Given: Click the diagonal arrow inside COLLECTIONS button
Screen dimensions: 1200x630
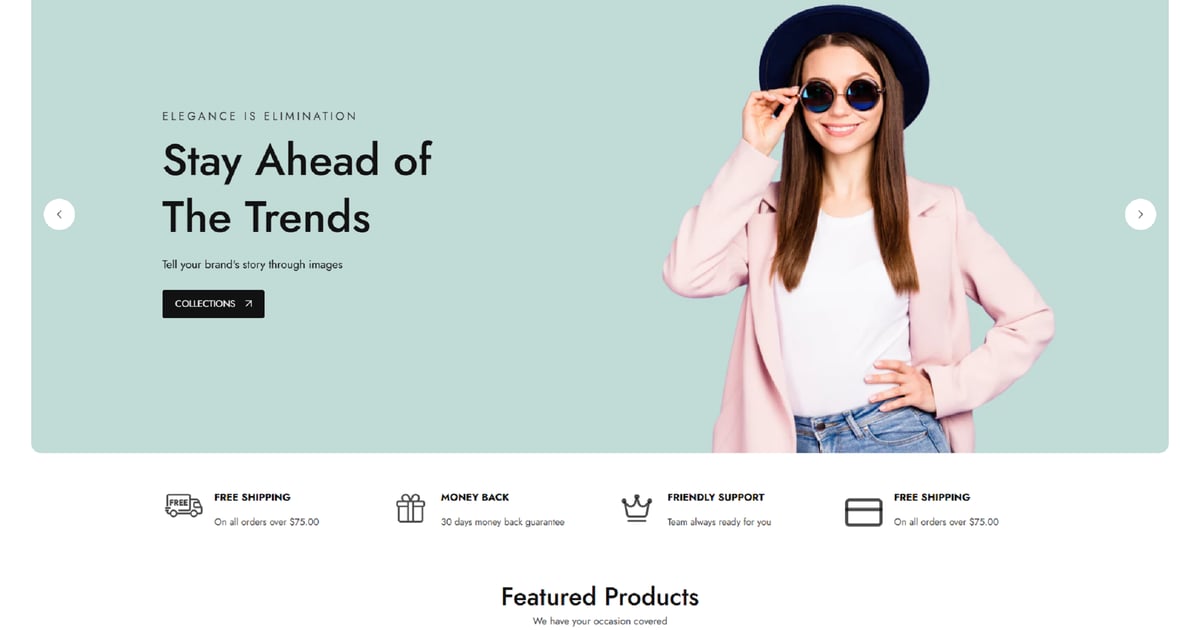Looking at the screenshot, I should (x=248, y=304).
